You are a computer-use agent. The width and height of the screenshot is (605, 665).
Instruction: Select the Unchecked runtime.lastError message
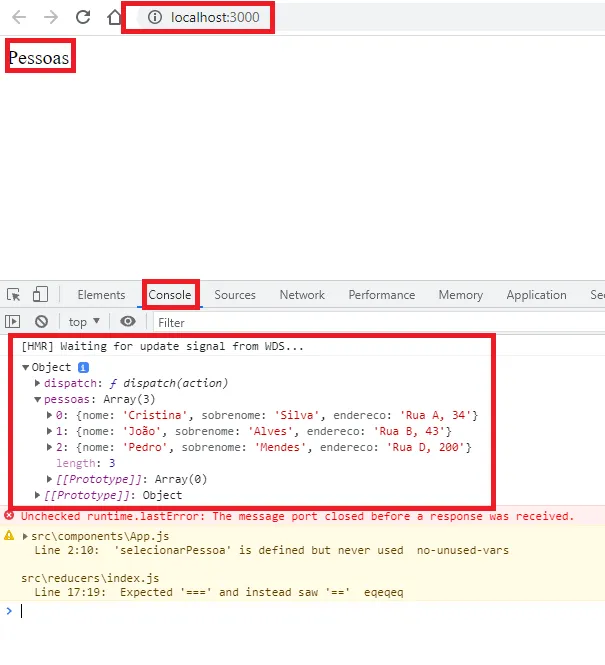tap(297, 516)
